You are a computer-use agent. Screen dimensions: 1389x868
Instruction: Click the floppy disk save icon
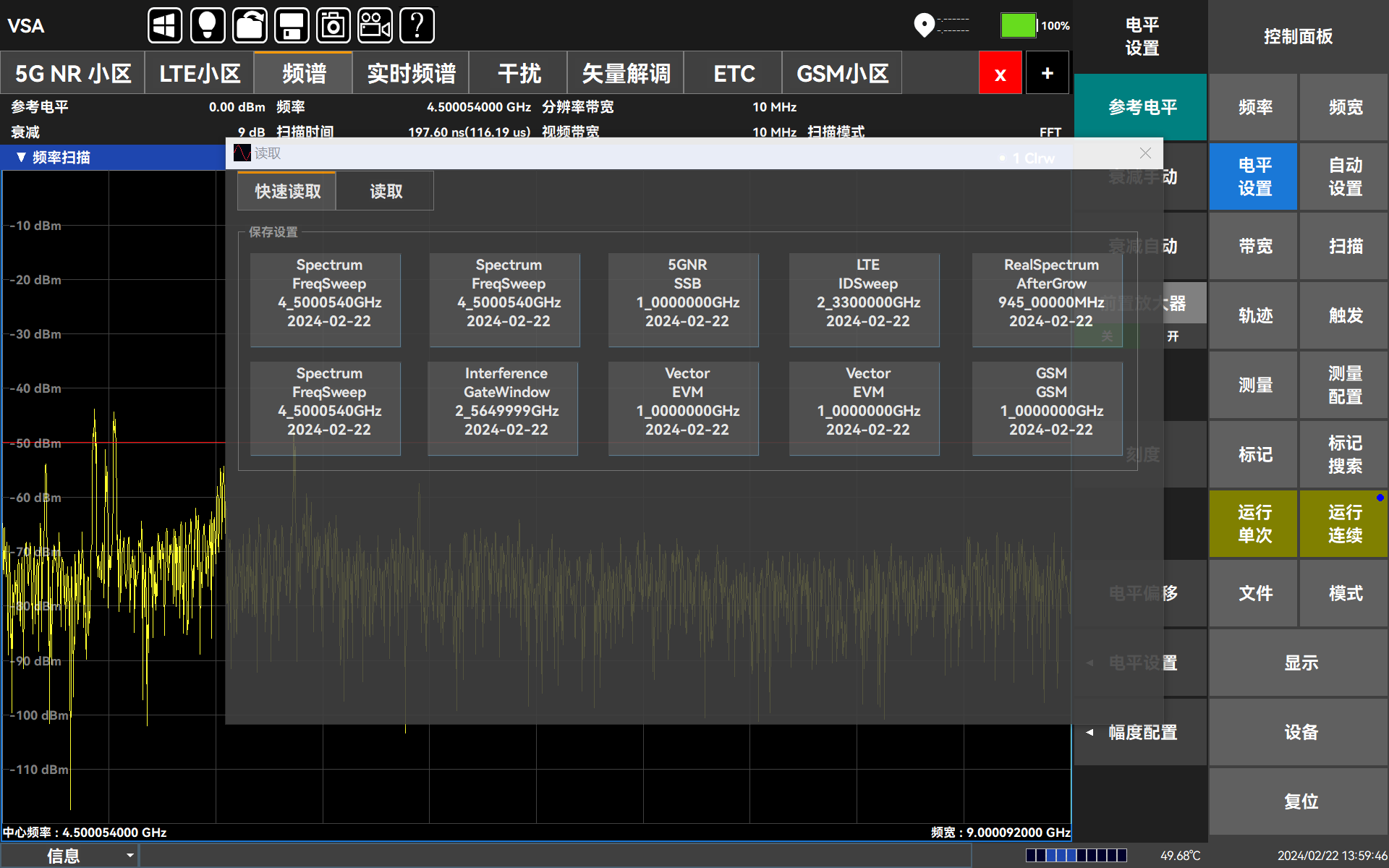coord(292,26)
